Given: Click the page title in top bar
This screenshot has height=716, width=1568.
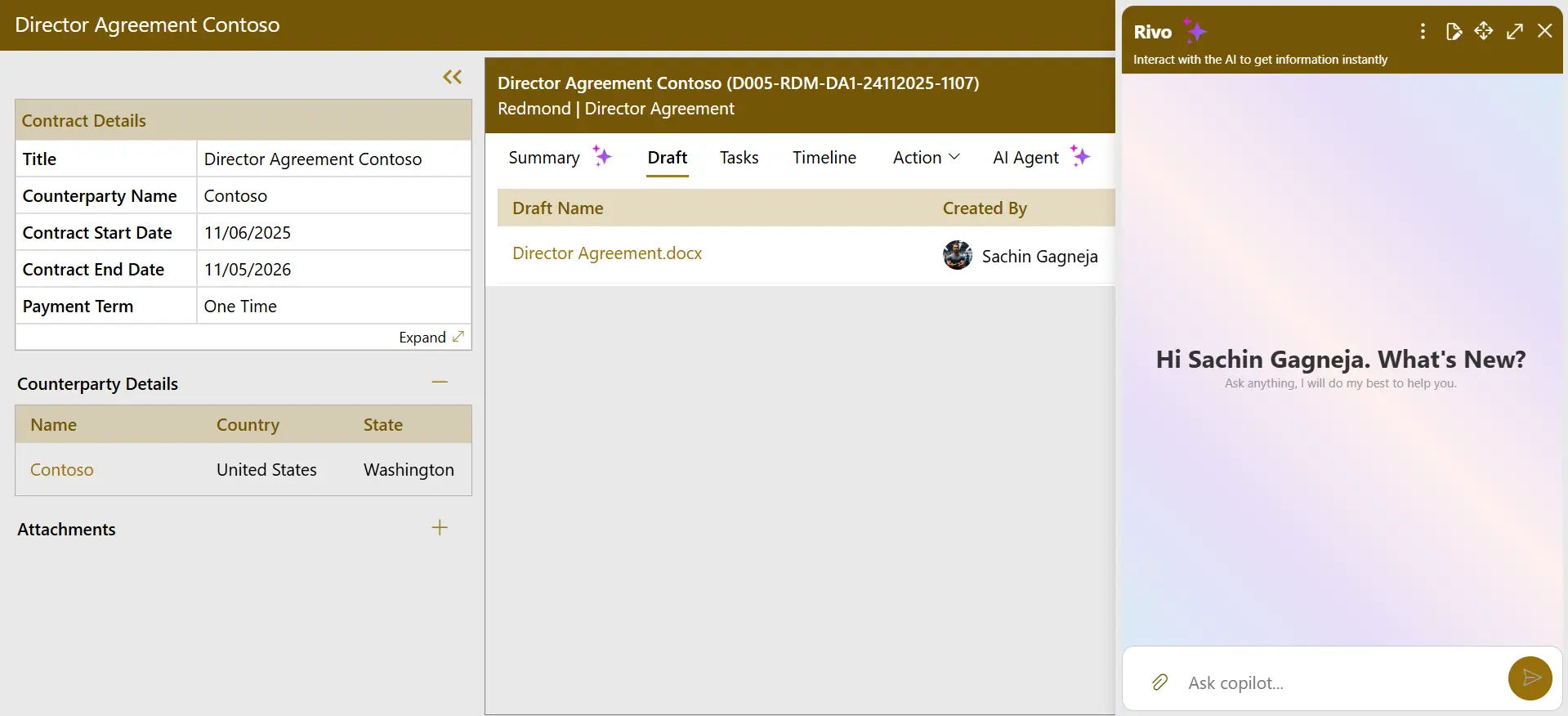Looking at the screenshot, I should pos(147,25).
